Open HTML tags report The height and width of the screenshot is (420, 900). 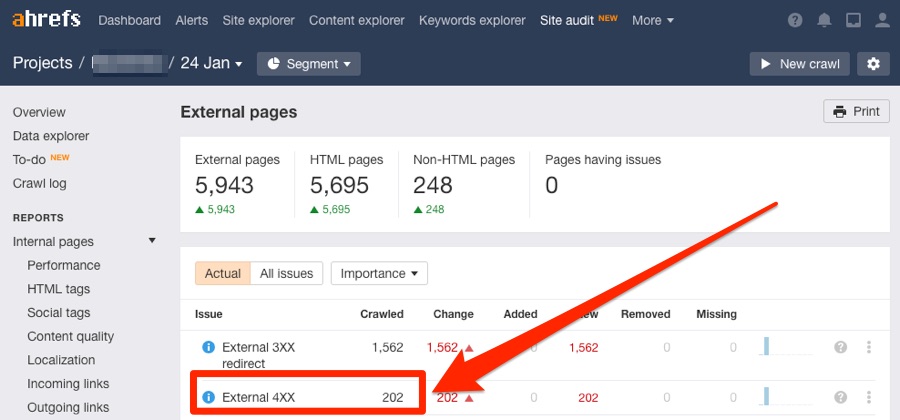click(59, 289)
